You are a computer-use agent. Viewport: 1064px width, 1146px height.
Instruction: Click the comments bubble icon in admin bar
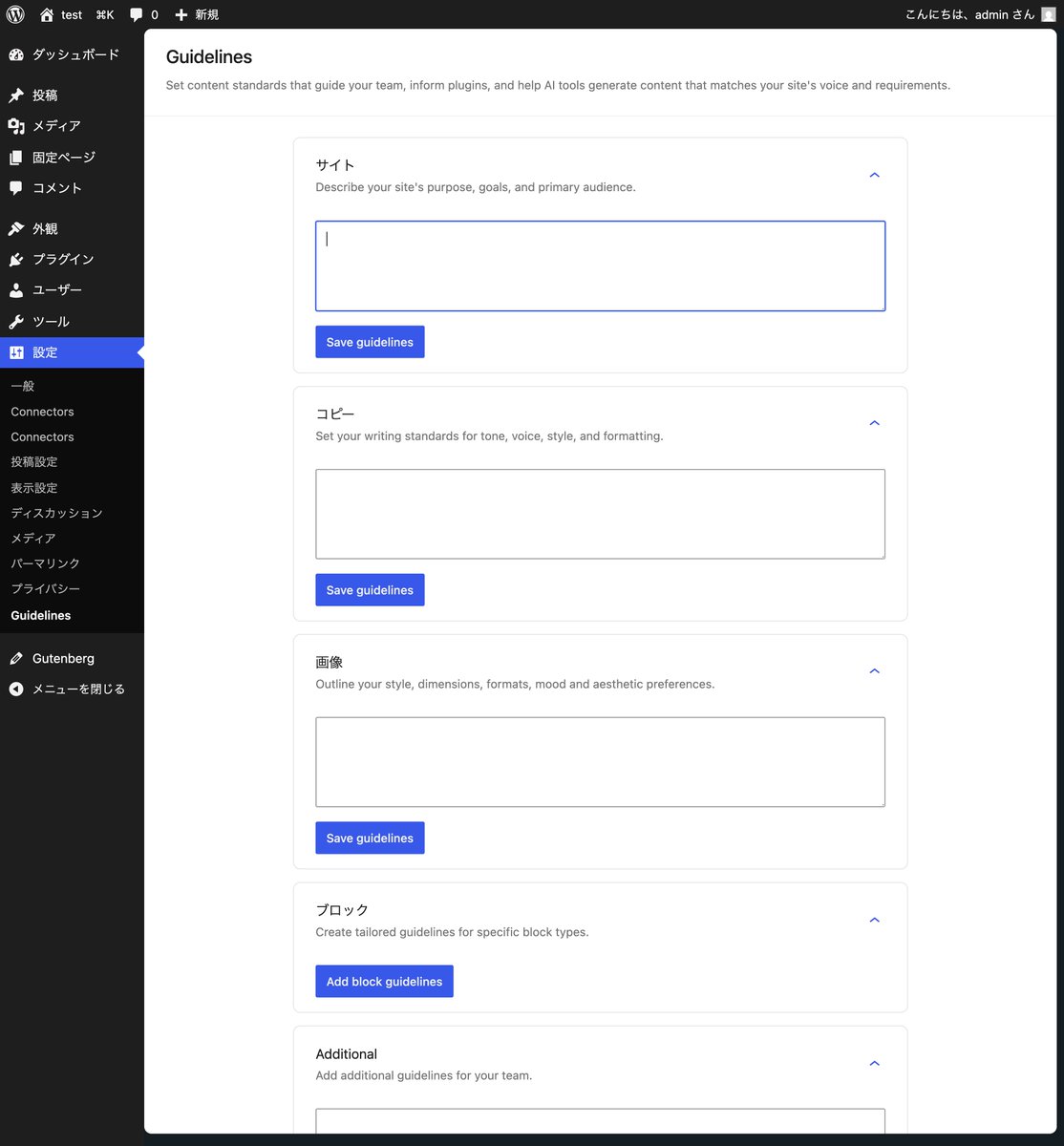pyautogui.click(x=137, y=14)
